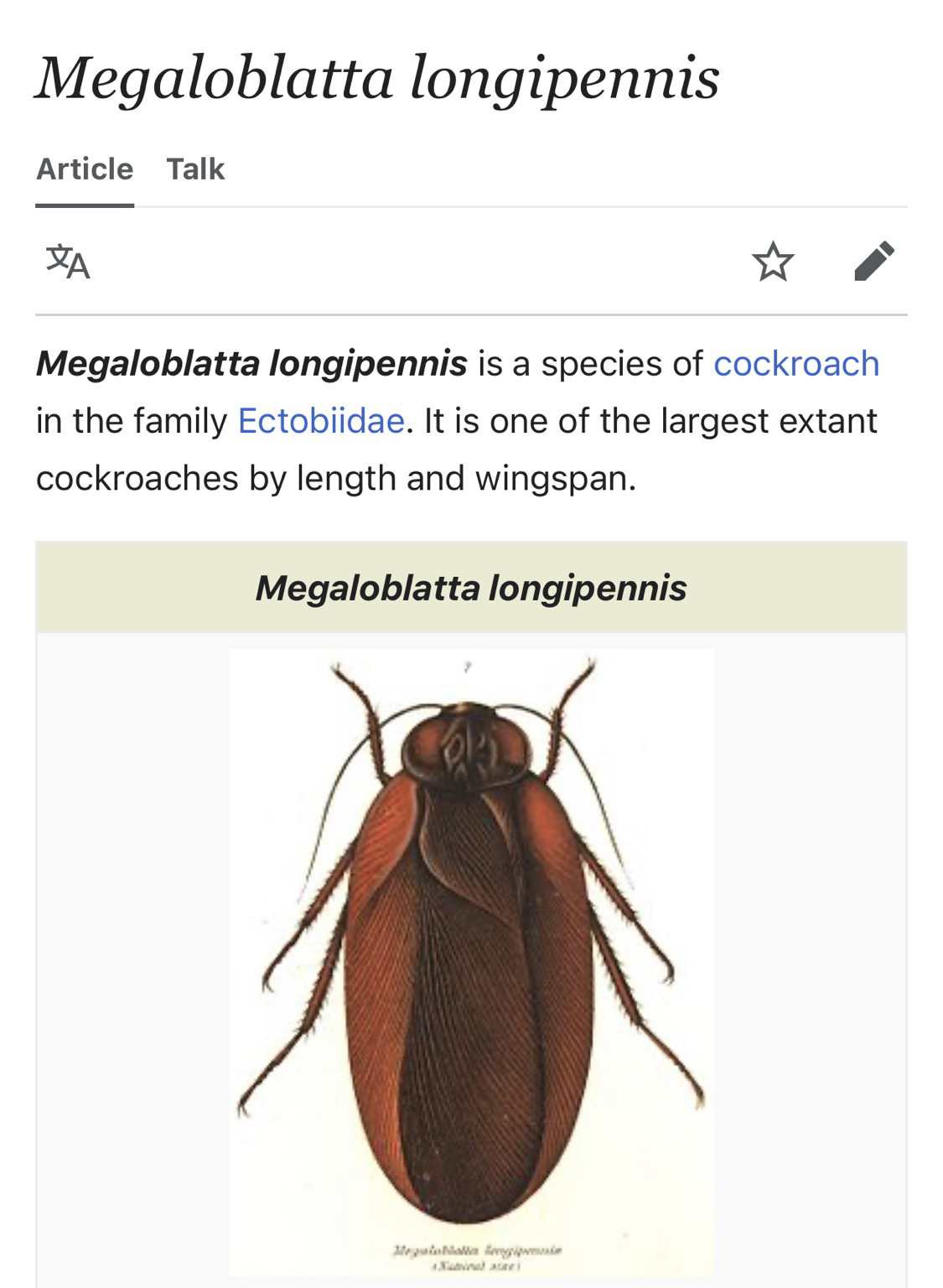Click the Megaloblatta longipennis infobox header
Viewport: 943px width, 1288px height.
point(471,587)
